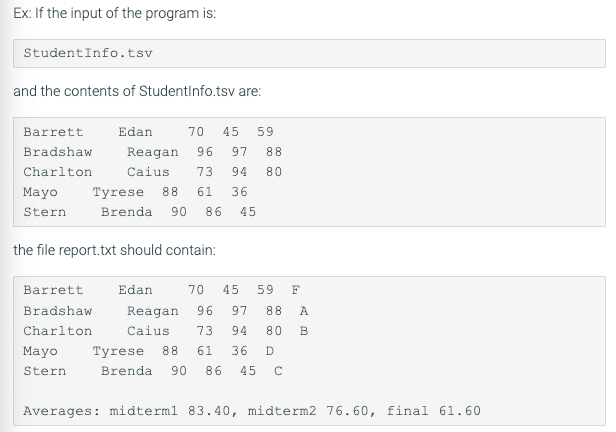Click 'the file report.txt should contain' text
Screen dimensions: 616x432
tap(114, 250)
